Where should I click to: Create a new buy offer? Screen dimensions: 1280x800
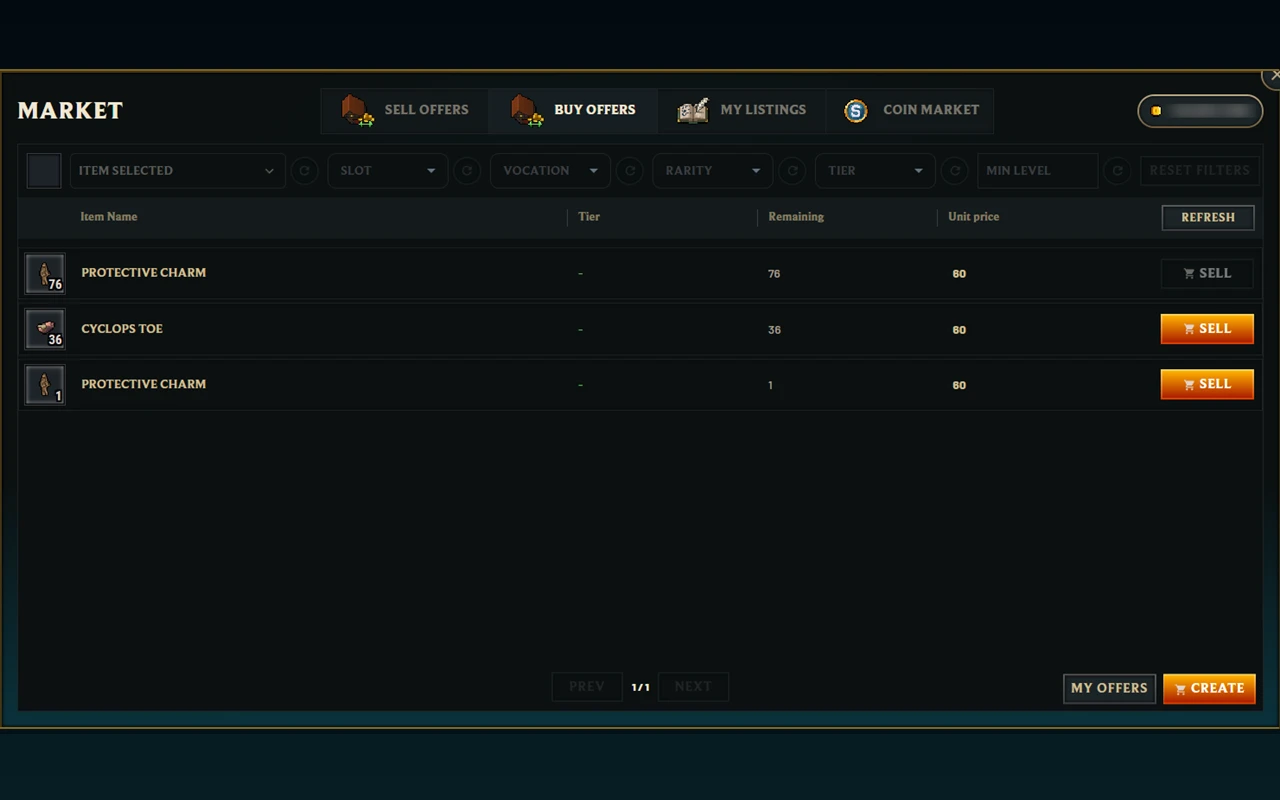1209,688
